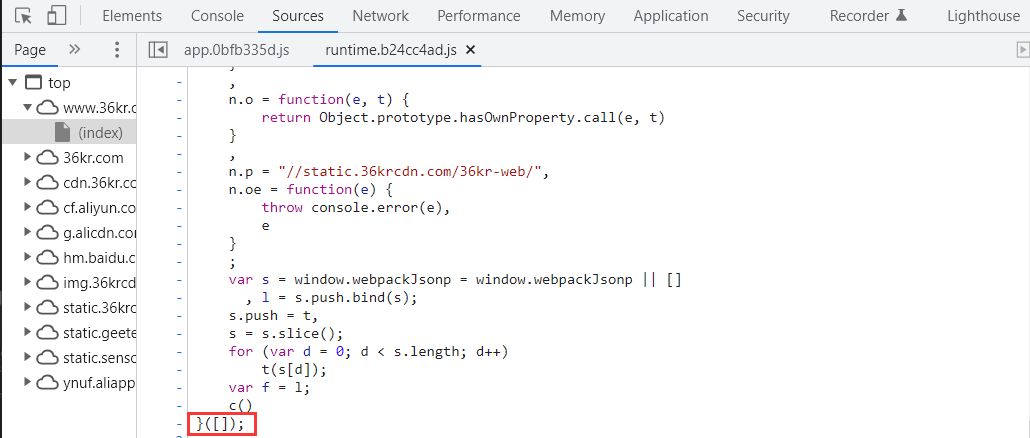
Task: Switch to the Network tab
Action: [x=380, y=16]
